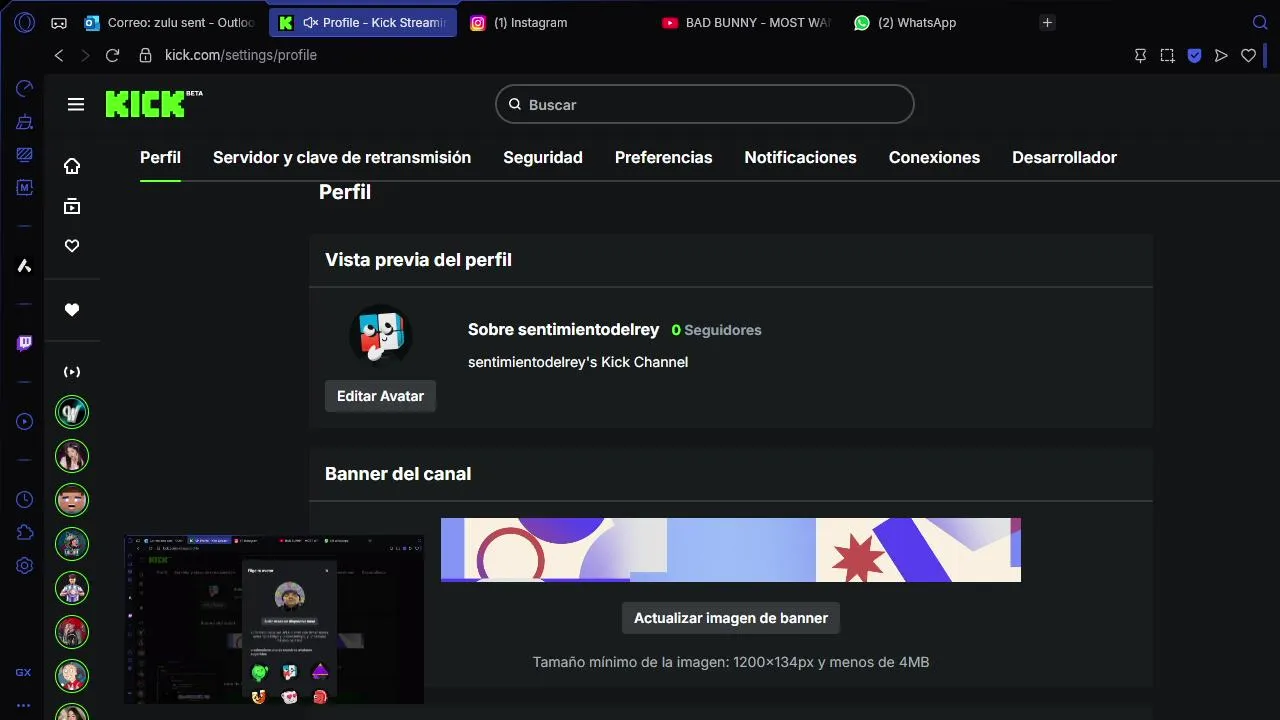This screenshot has width=1280, height=720.
Task: Open the send-arrow Flow icon in the address bar
Action: [1221, 56]
